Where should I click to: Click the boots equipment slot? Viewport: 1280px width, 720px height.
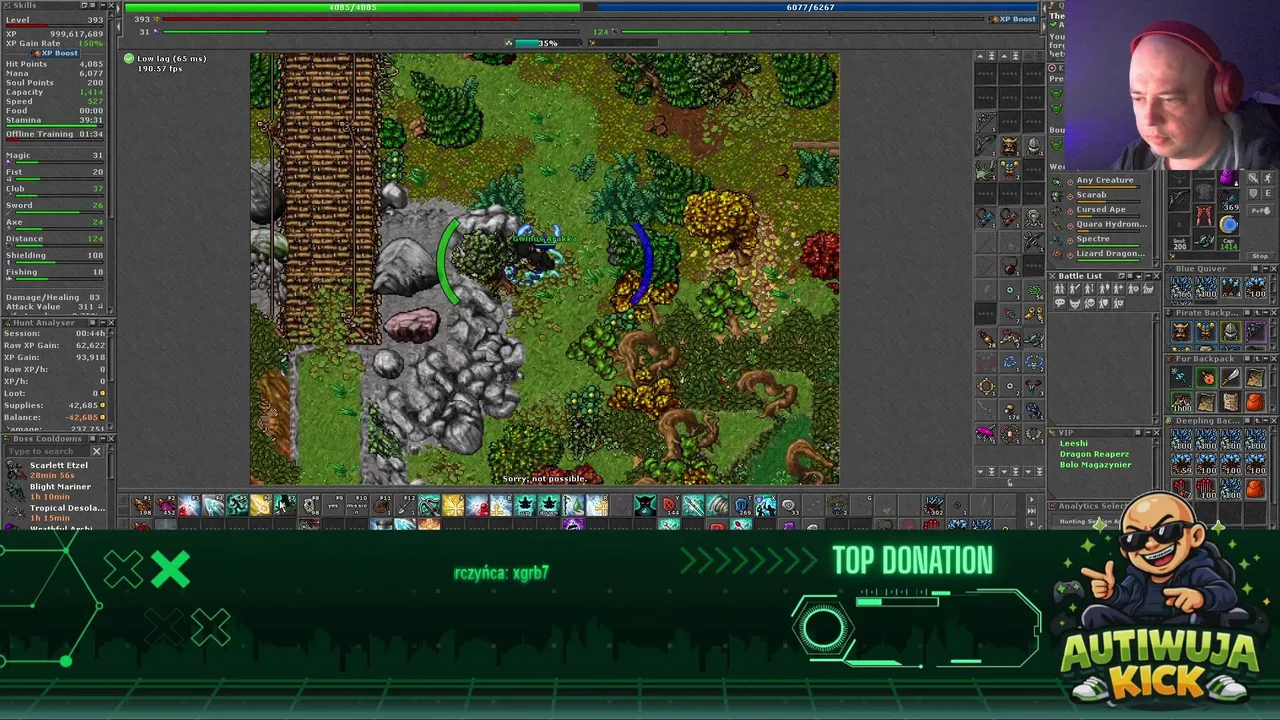coord(1204,241)
